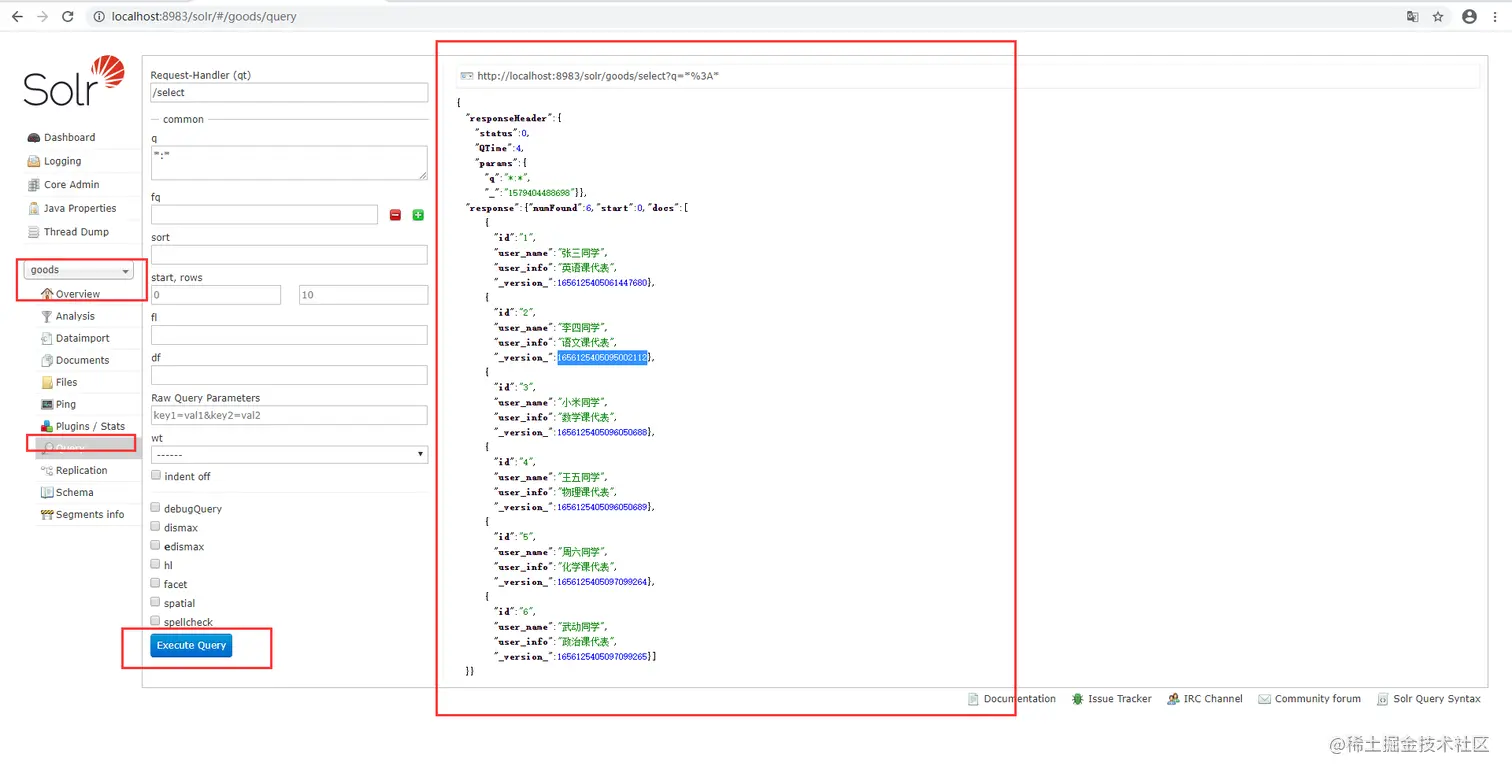The width and height of the screenshot is (1512, 777).
Task: Click the start field showing 0
Action: click(216, 295)
